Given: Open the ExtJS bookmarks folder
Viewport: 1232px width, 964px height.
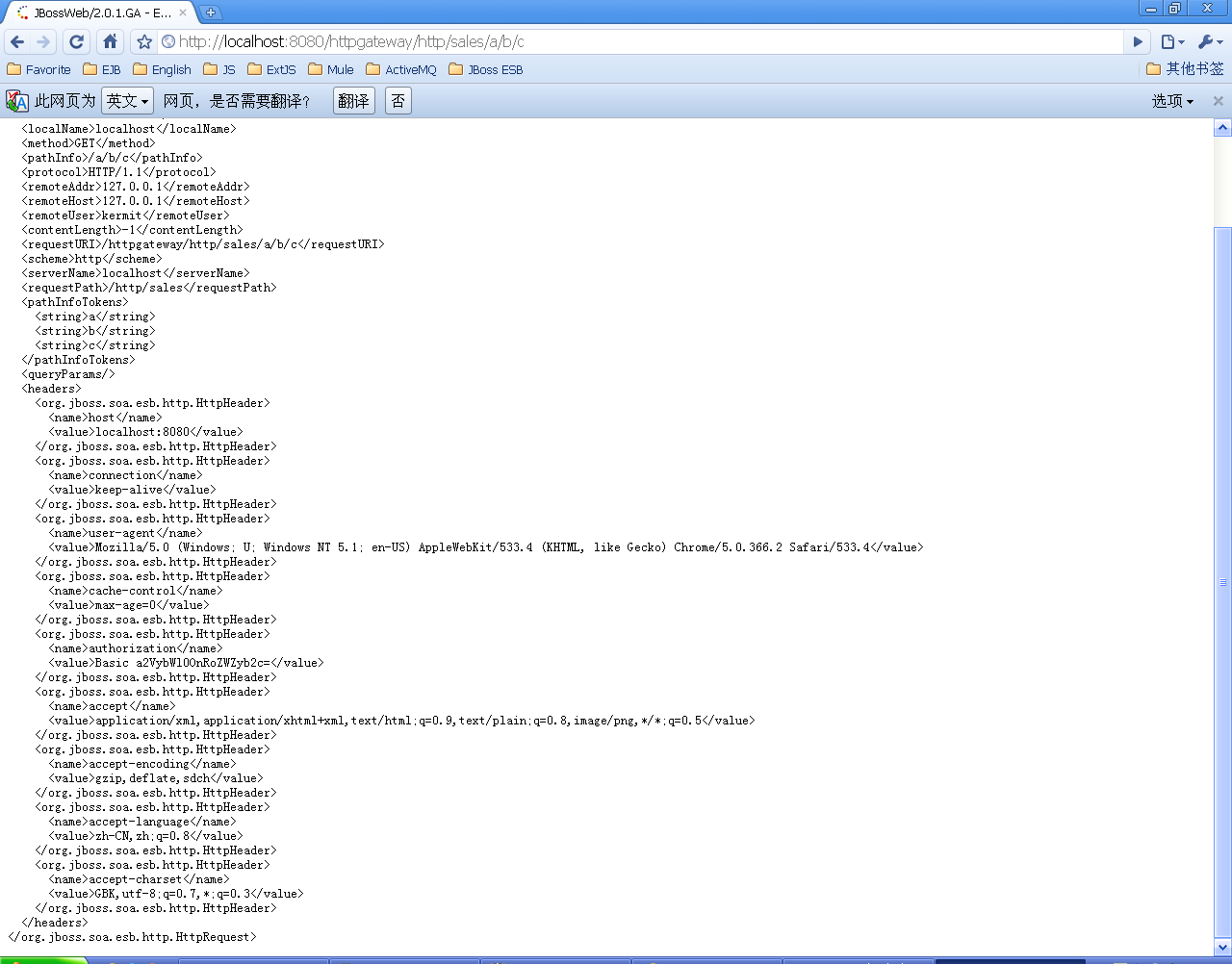Looking at the screenshot, I should click(x=271, y=69).
